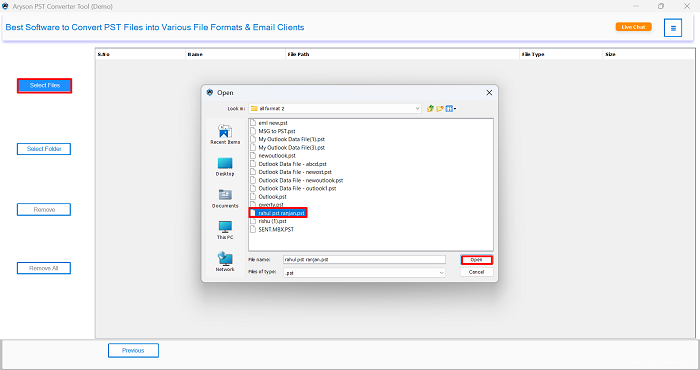Click the Create New Folder icon
700x370 pixels.
440,108
